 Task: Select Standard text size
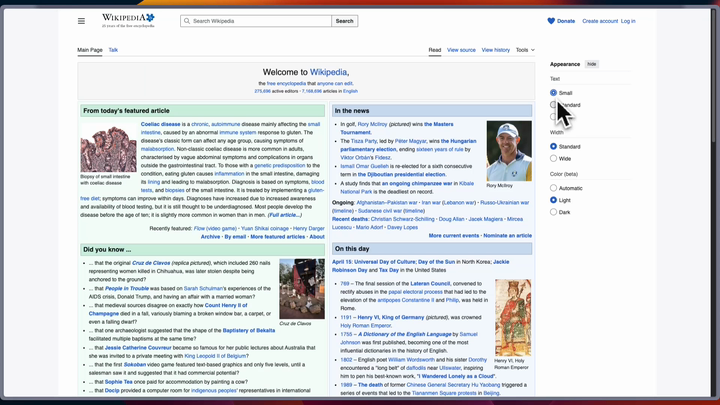(x=553, y=105)
